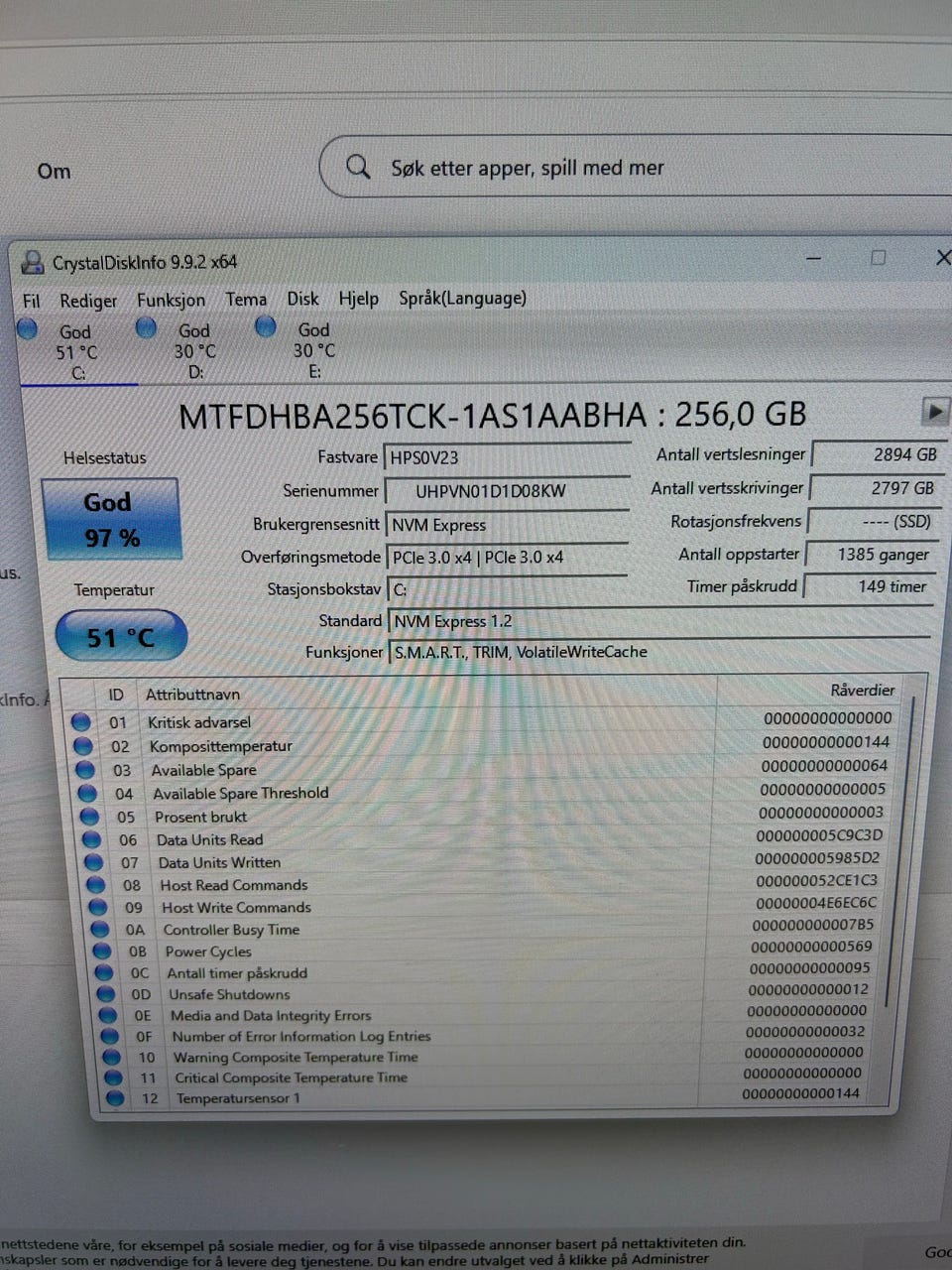952x1270 pixels.
Task: Click status orb of Available Spare row
Action: tap(85, 770)
